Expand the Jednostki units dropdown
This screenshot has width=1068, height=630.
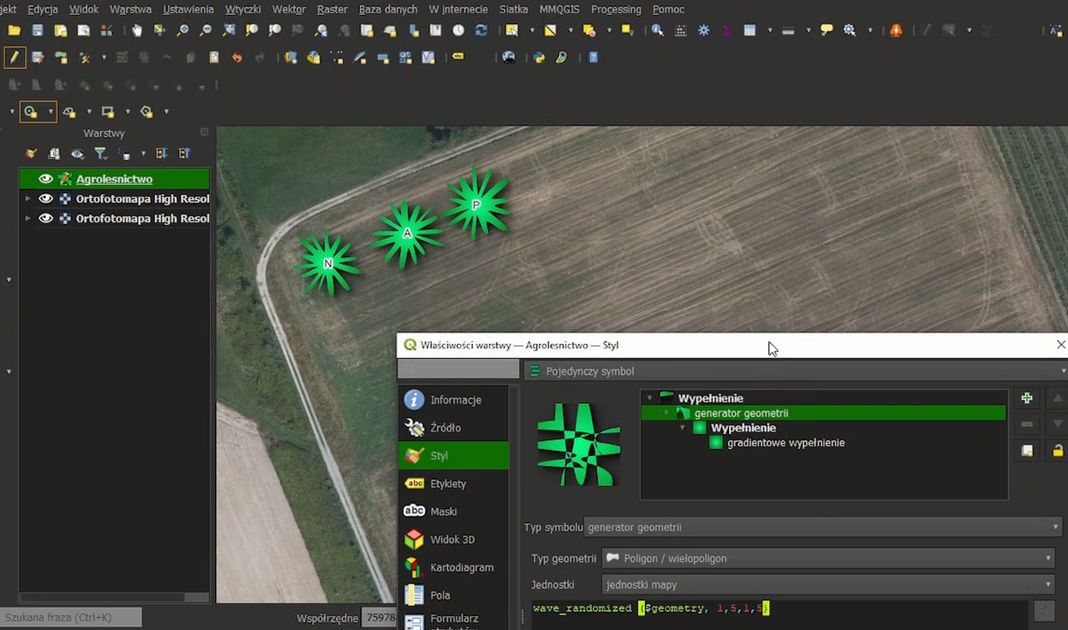click(828, 584)
